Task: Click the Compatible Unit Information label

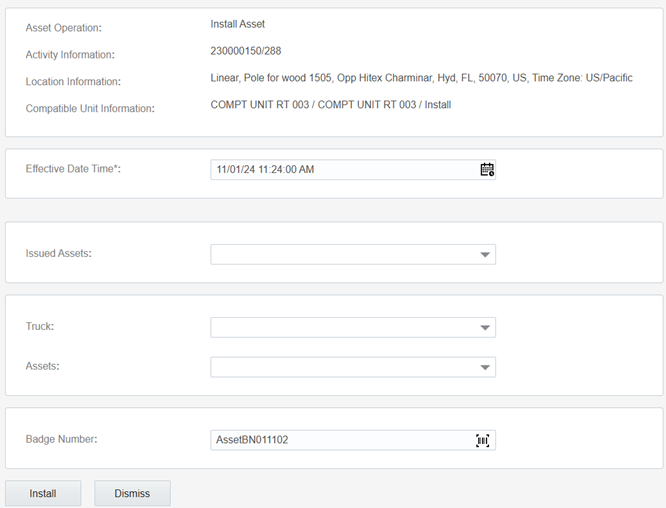Action: (x=90, y=109)
